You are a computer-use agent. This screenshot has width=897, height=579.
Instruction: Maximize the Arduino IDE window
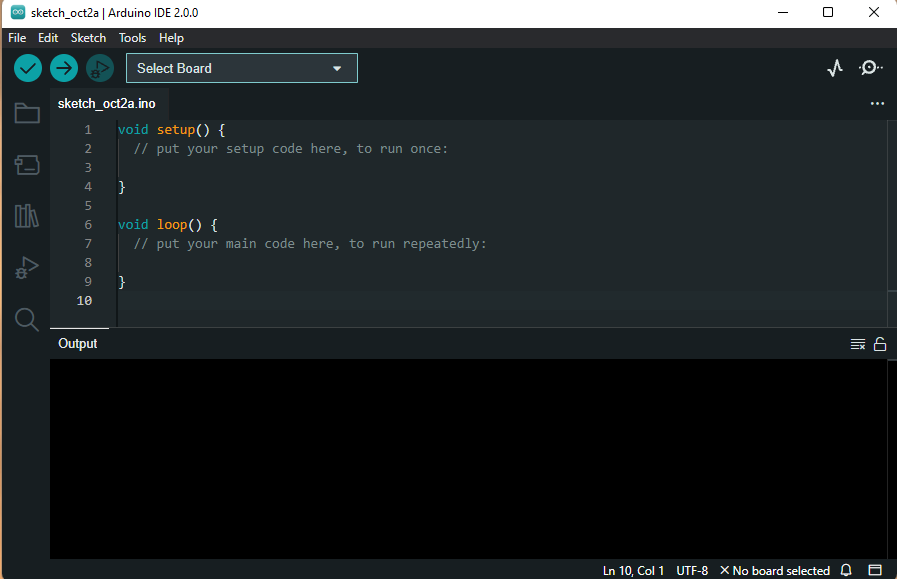828,12
